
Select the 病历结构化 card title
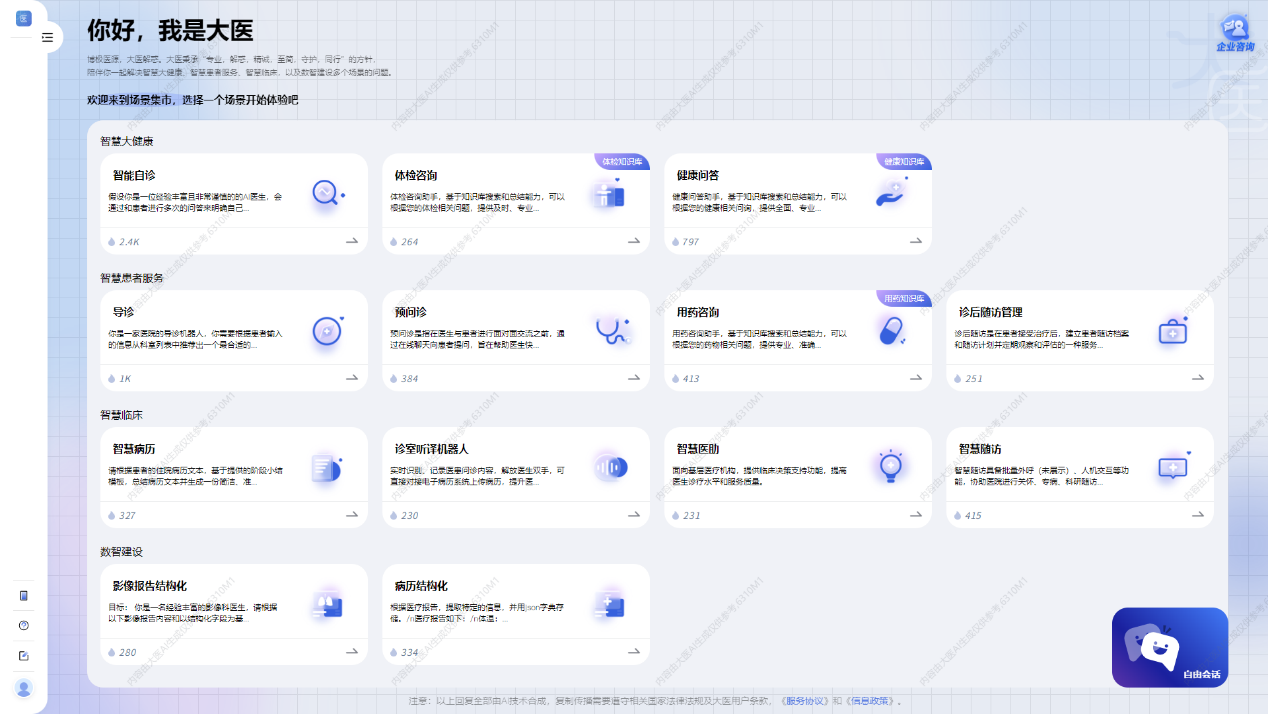[x=421, y=586]
